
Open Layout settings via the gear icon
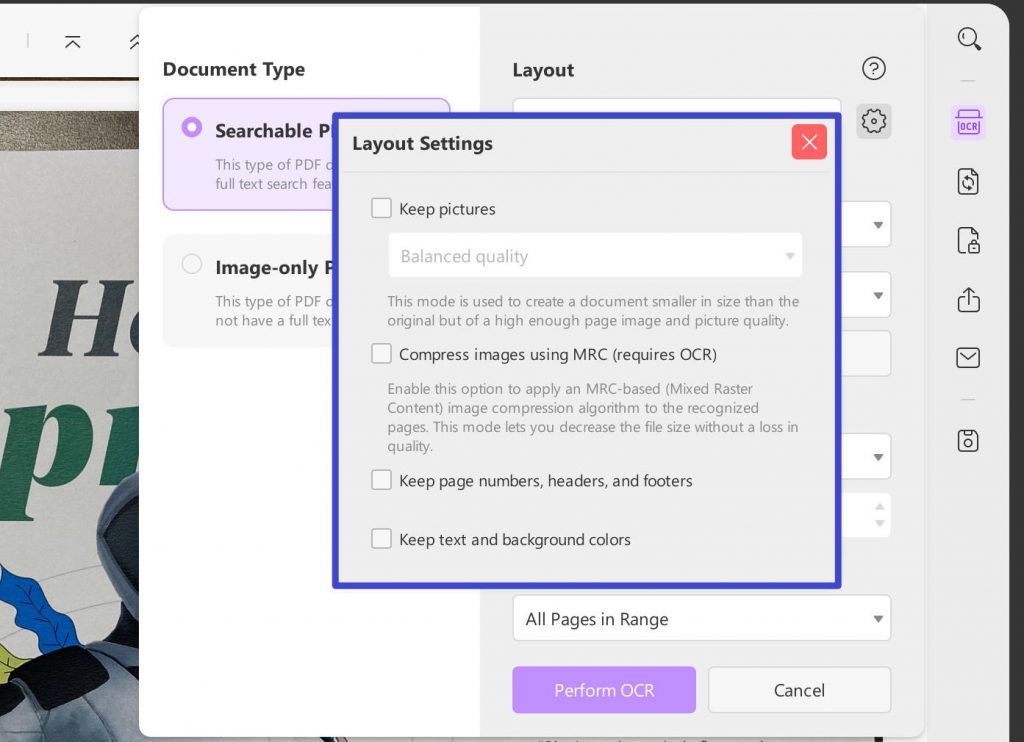click(x=873, y=121)
